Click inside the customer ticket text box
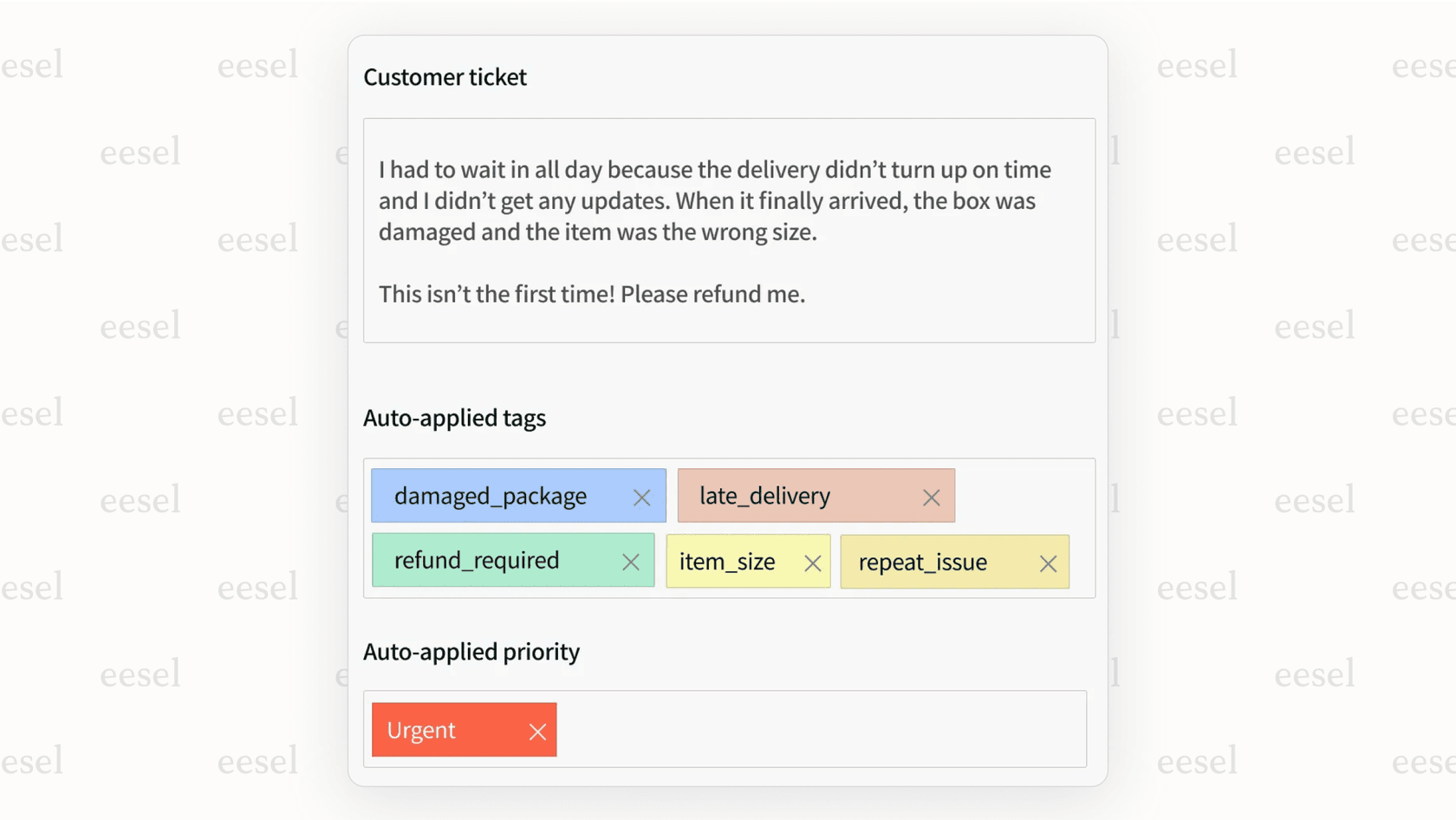 click(728, 230)
